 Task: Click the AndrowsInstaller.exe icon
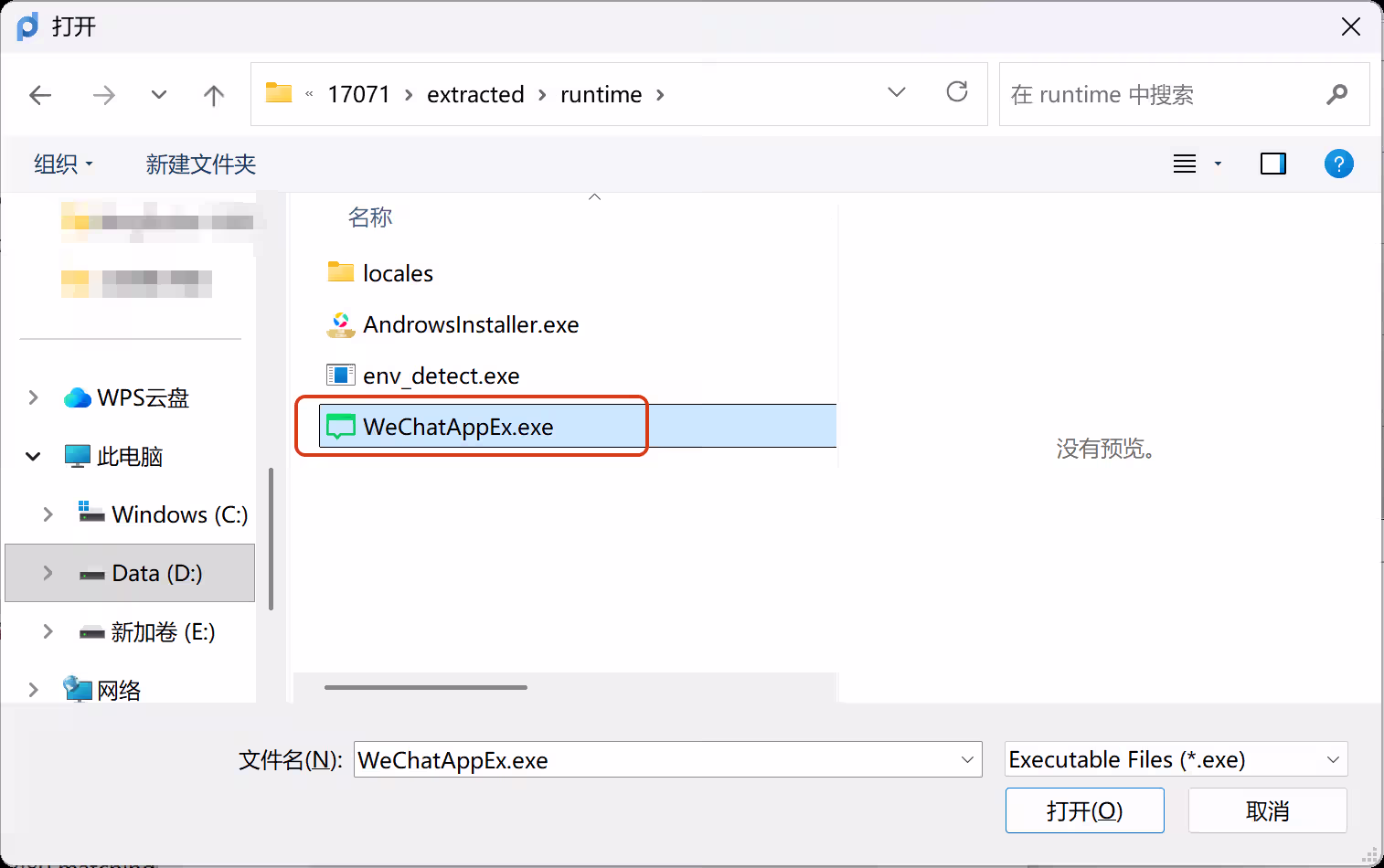tap(341, 324)
